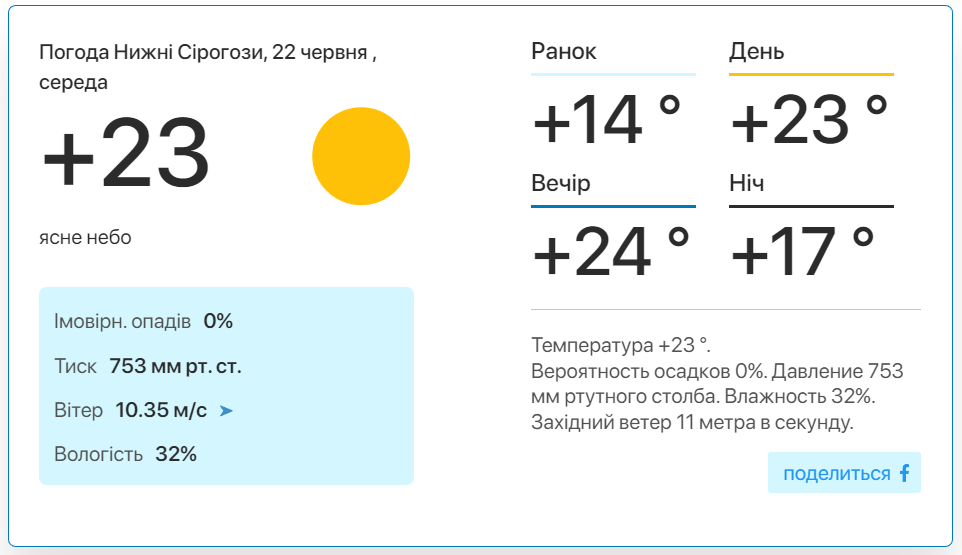This screenshot has width=962, height=555.
Task: Click the +24° evening temperature
Action: click(x=610, y=251)
